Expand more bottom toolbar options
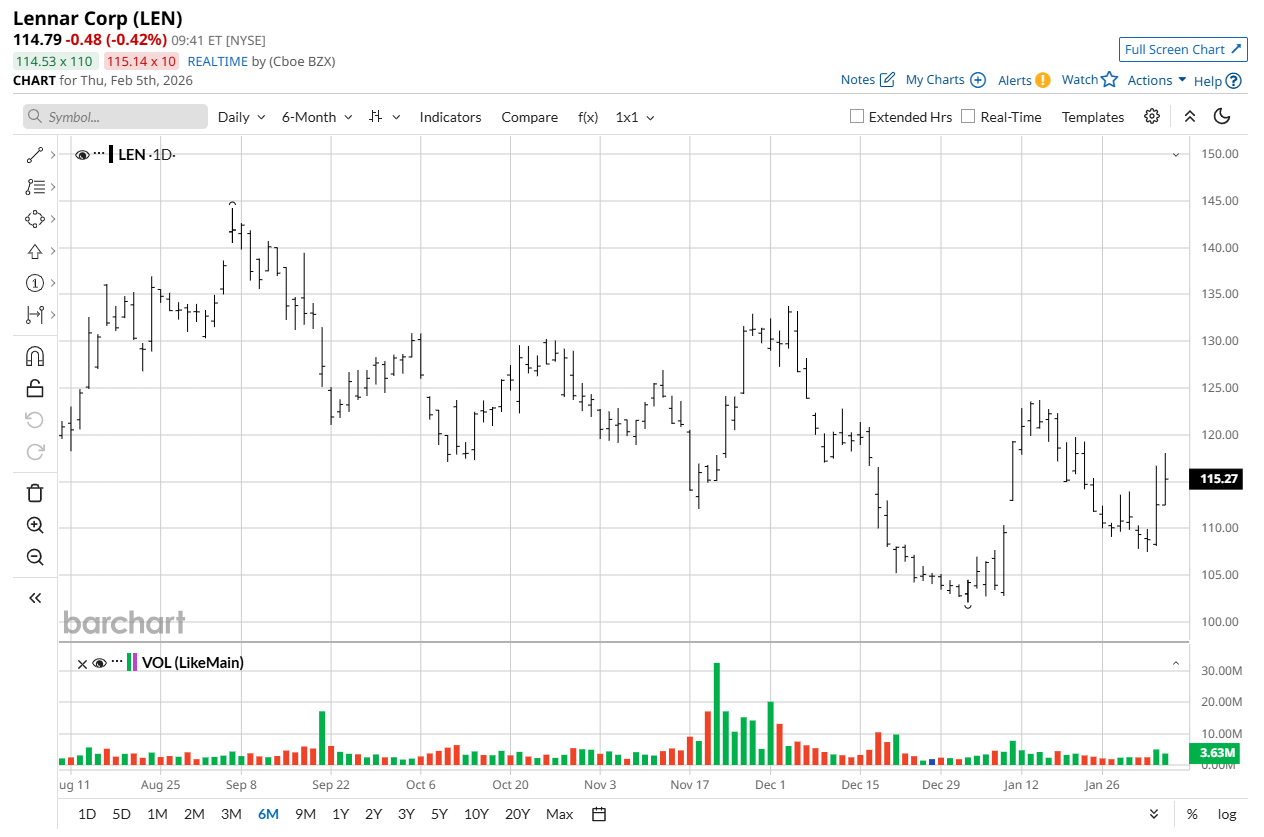This screenshot has width=1264, height=837. coord(1154,814)
